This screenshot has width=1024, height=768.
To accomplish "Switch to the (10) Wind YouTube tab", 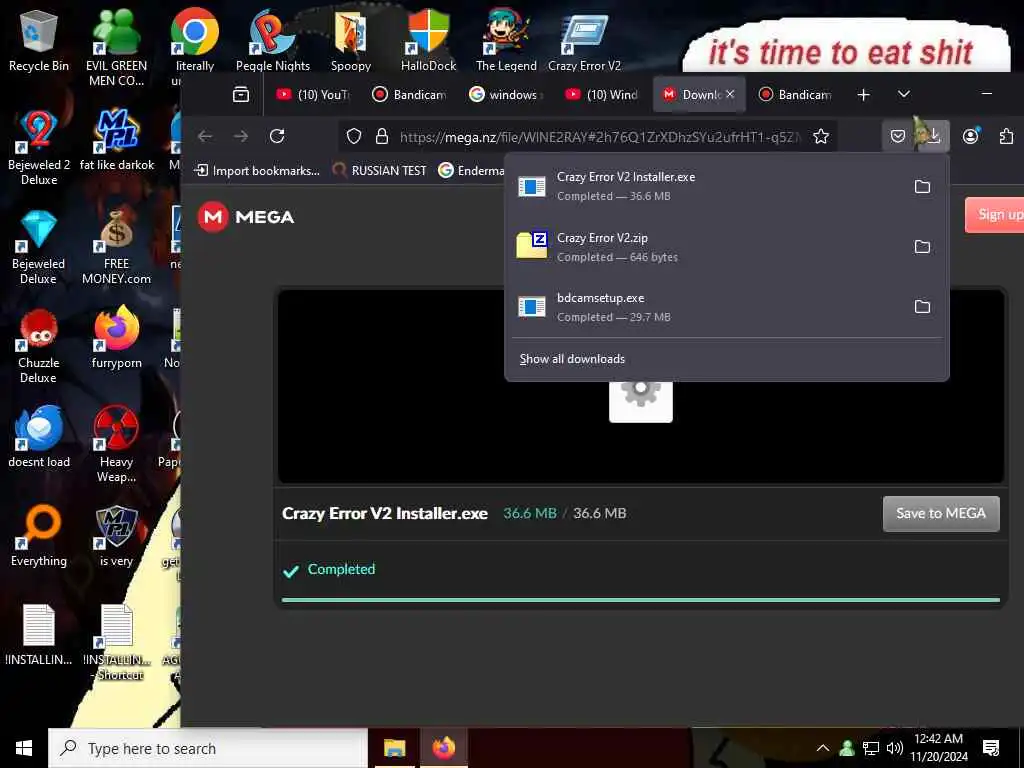I will coord(602,95).
